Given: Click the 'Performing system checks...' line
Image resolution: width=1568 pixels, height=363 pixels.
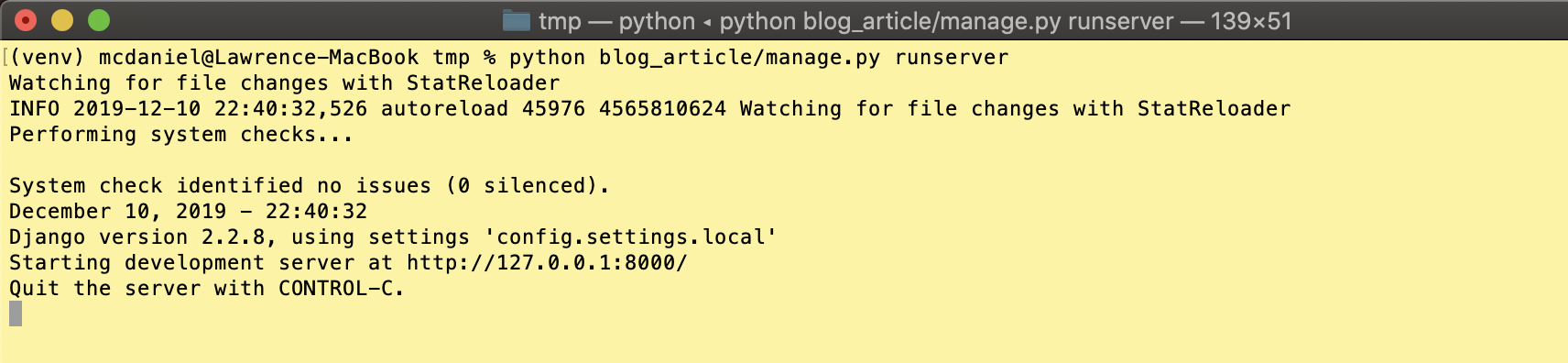Looking at the screenshot, I should point(181,135).
